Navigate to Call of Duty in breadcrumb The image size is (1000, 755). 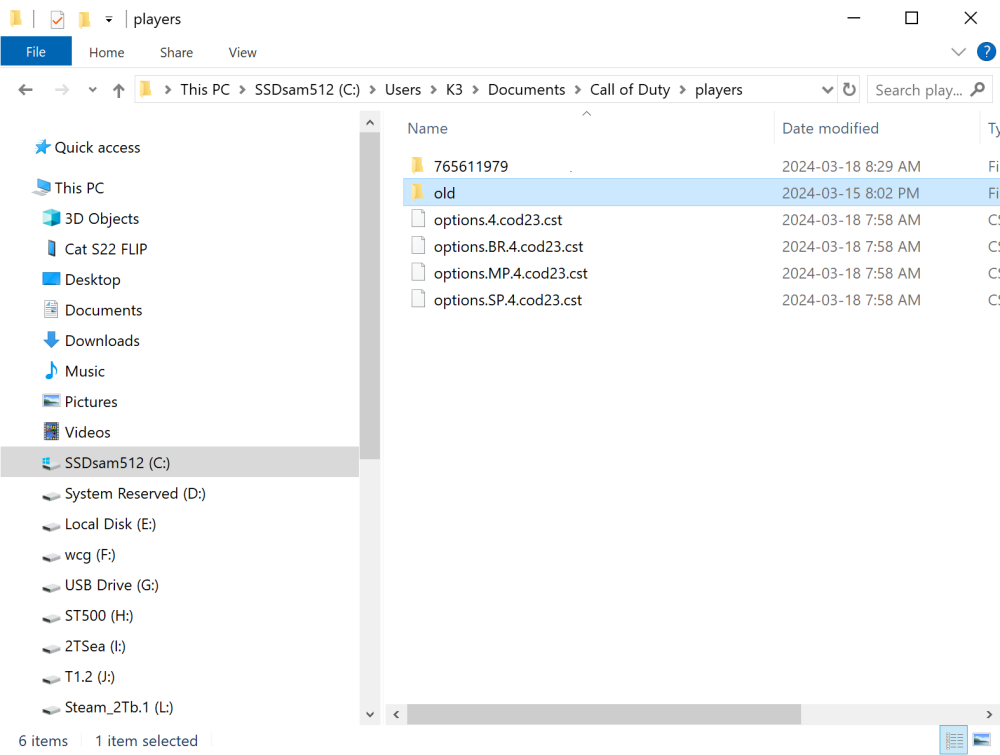(x=629, y=90)
